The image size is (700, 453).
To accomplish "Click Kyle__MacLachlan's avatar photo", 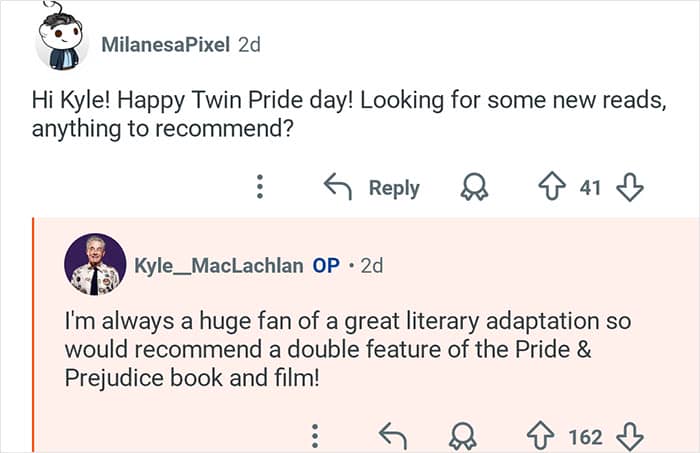I will 95,265.
